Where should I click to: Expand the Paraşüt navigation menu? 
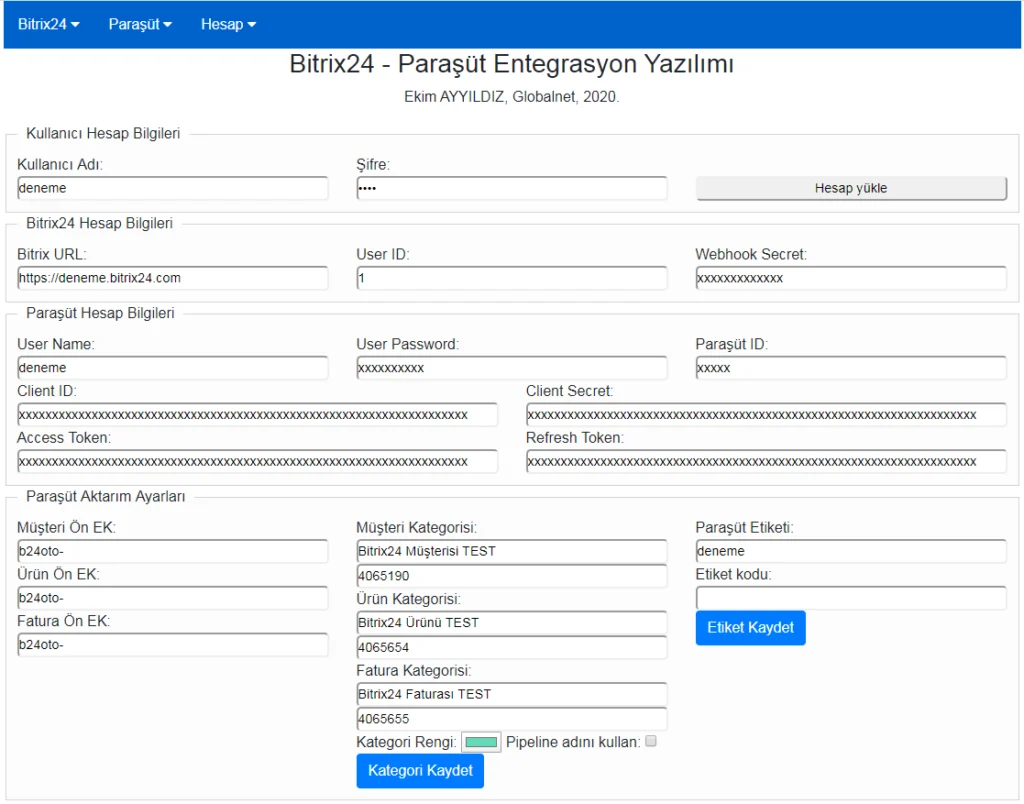coord(140,24)
